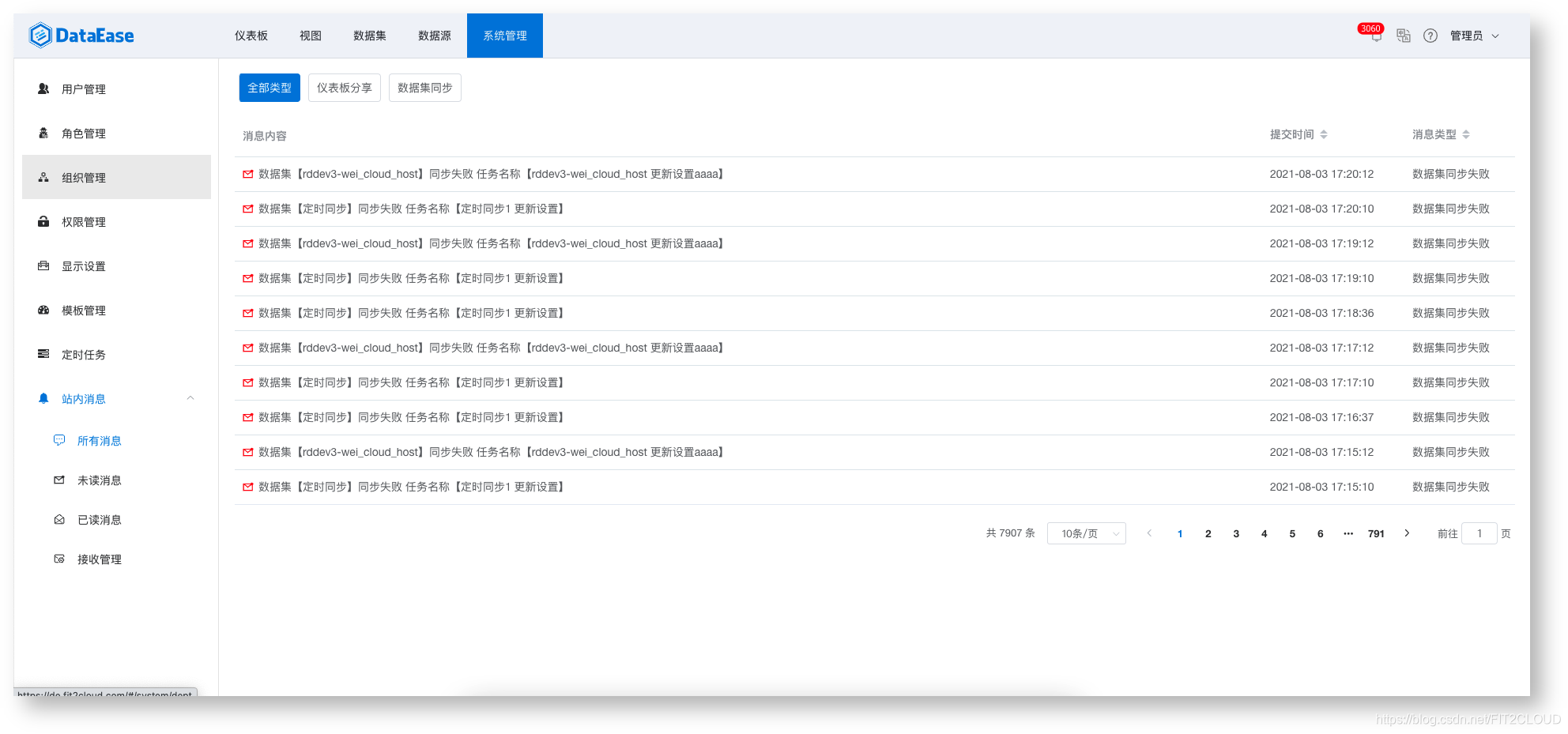The width and height of the screenshot is (1568, 734).
Task: Open the notification bell with 3060 badge
Action: point(1376,36)
